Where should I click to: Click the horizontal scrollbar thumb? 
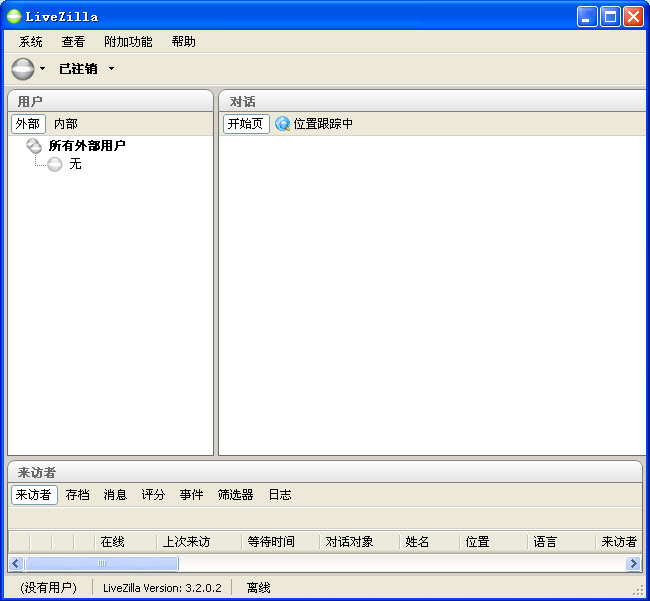pos(102,563)
